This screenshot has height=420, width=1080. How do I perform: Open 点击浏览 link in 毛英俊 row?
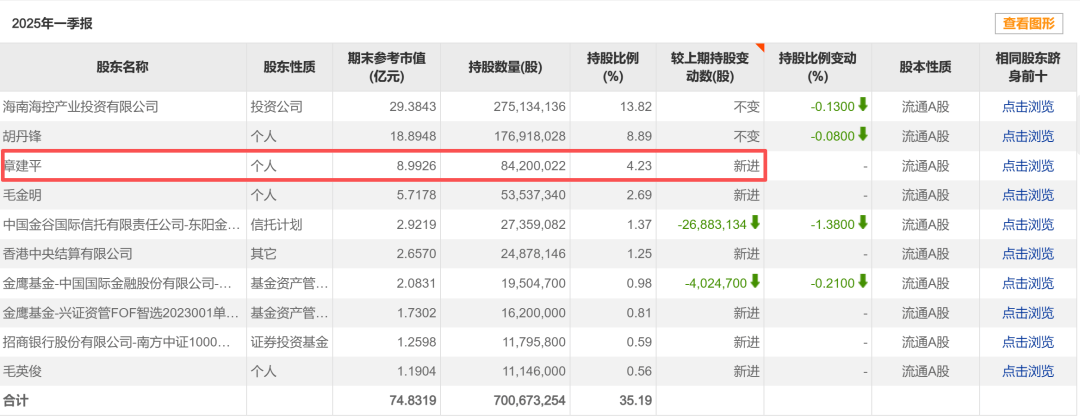tap(1027, 372)
